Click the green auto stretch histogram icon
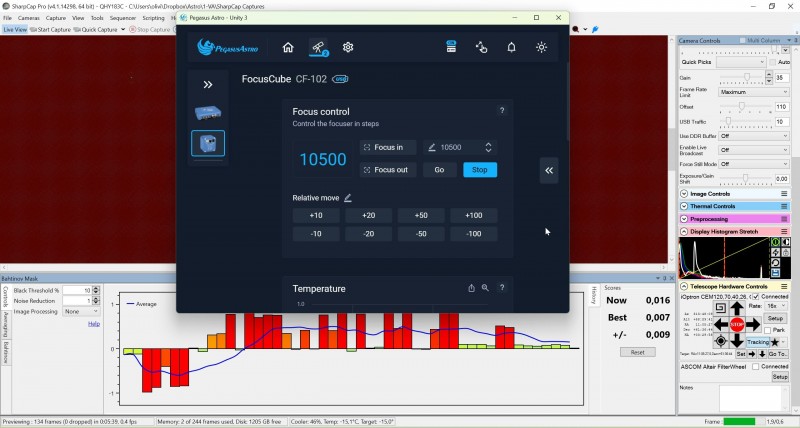Viewport: 800px width, 428px height. 775,242
